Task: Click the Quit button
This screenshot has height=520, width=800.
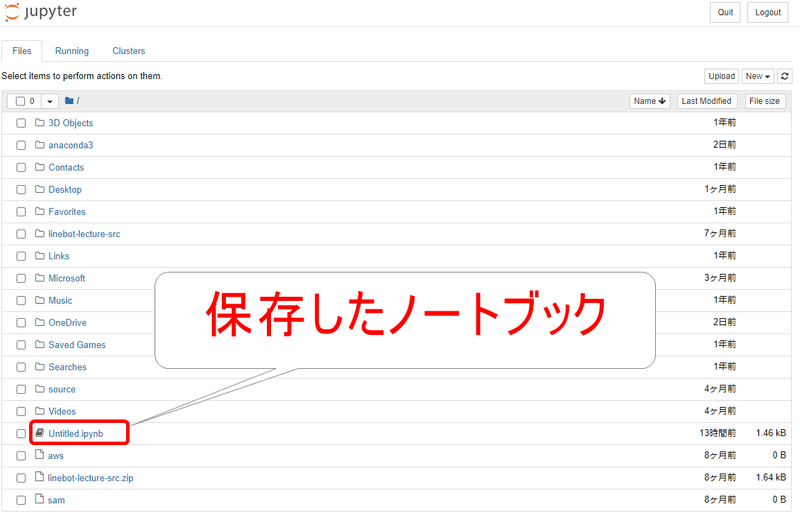Action: (x=725, y=12)
